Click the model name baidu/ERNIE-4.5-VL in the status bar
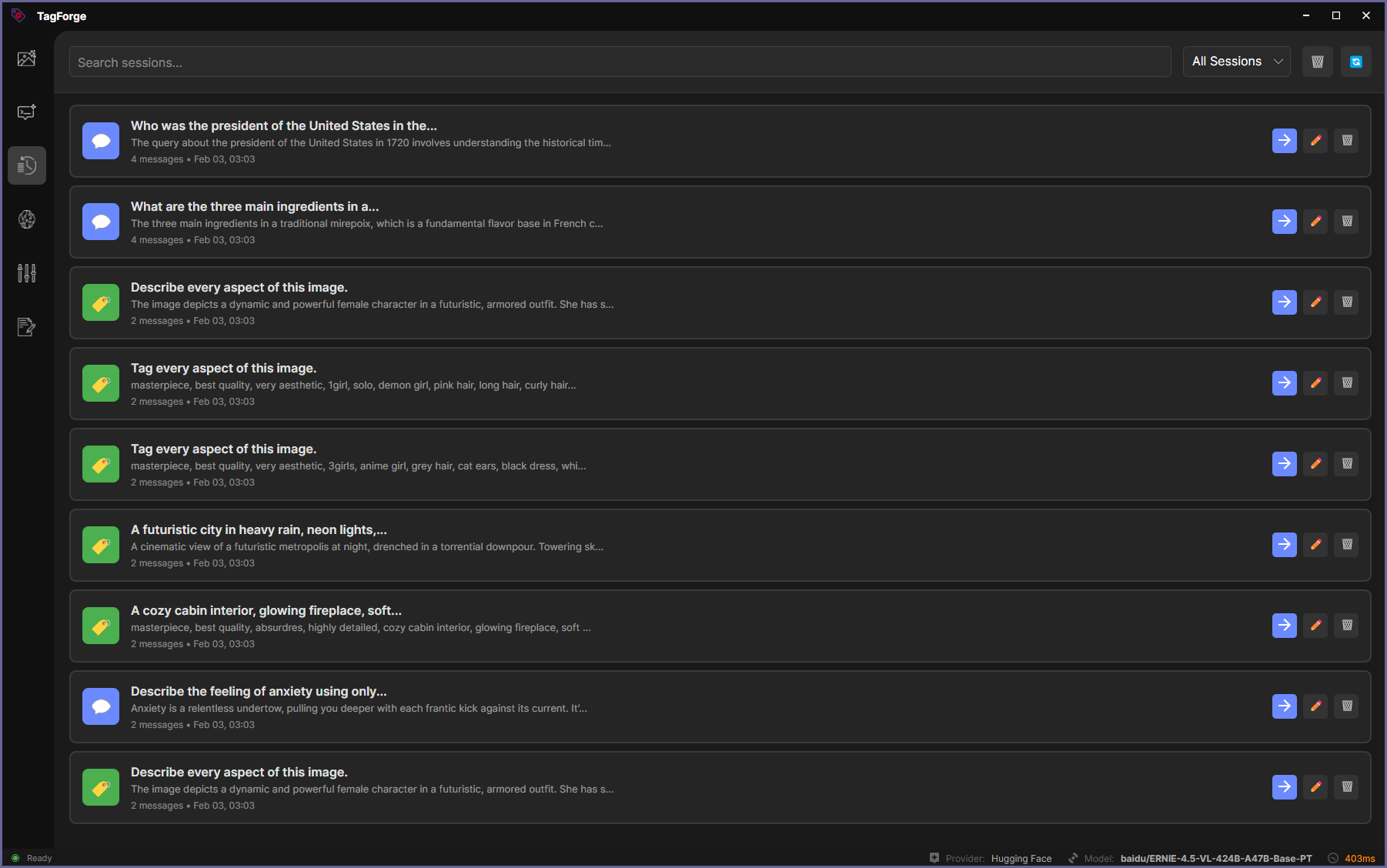Screen dimensions: 1387x868 (x=1215, y=858)
